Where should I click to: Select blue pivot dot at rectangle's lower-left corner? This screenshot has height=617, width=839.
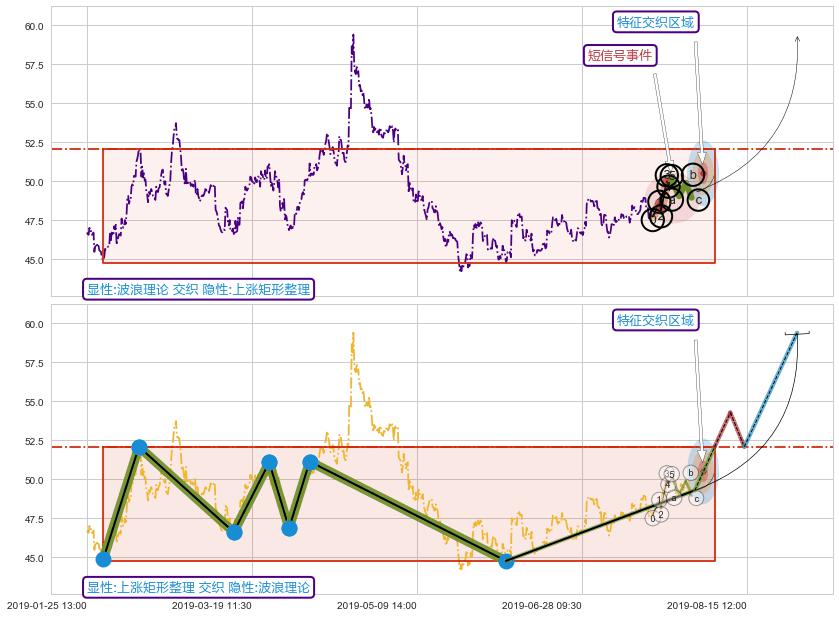click(x=103, y=559)
